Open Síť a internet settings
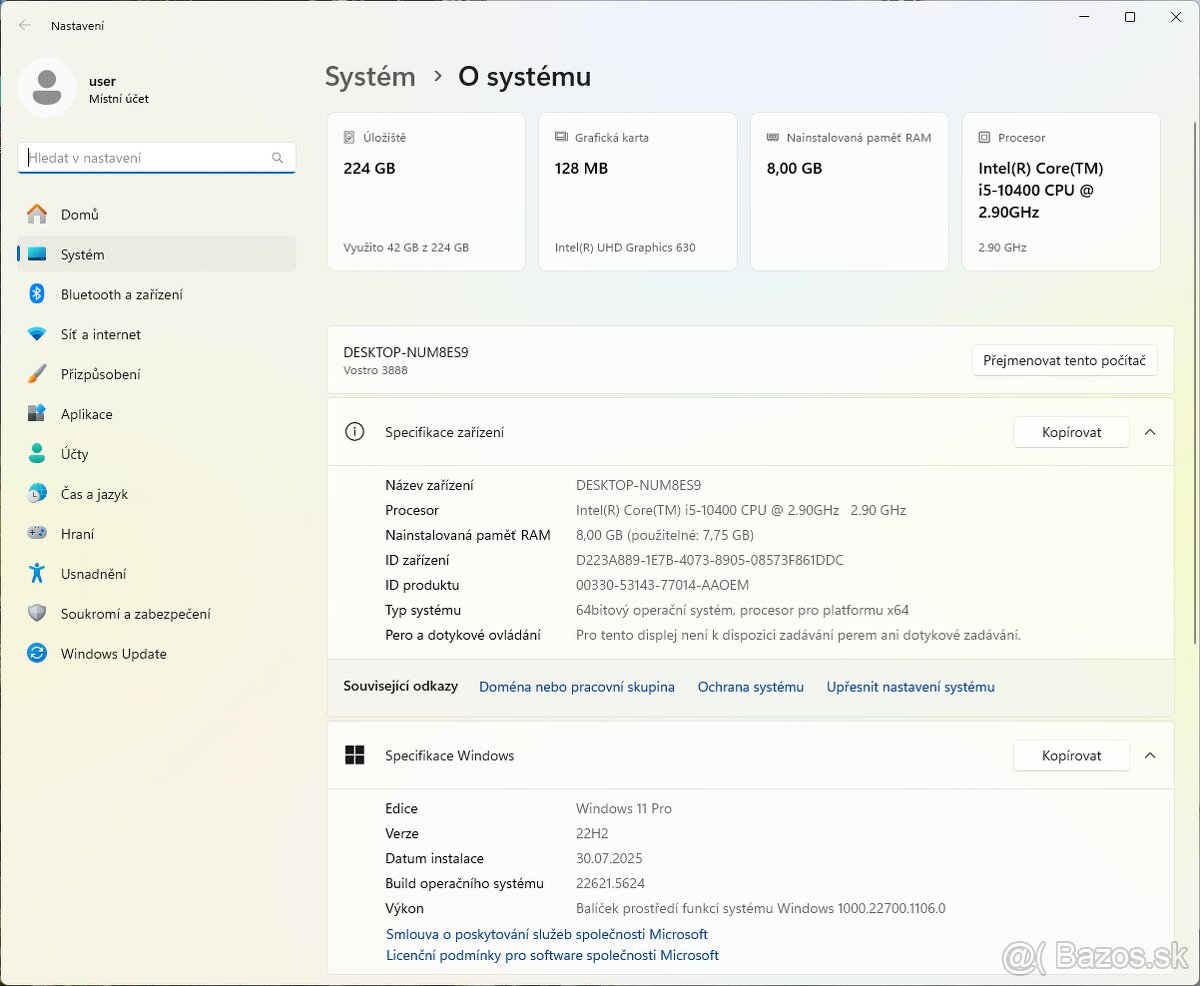This screenshot has height=986, width=1200. (100, 334)
